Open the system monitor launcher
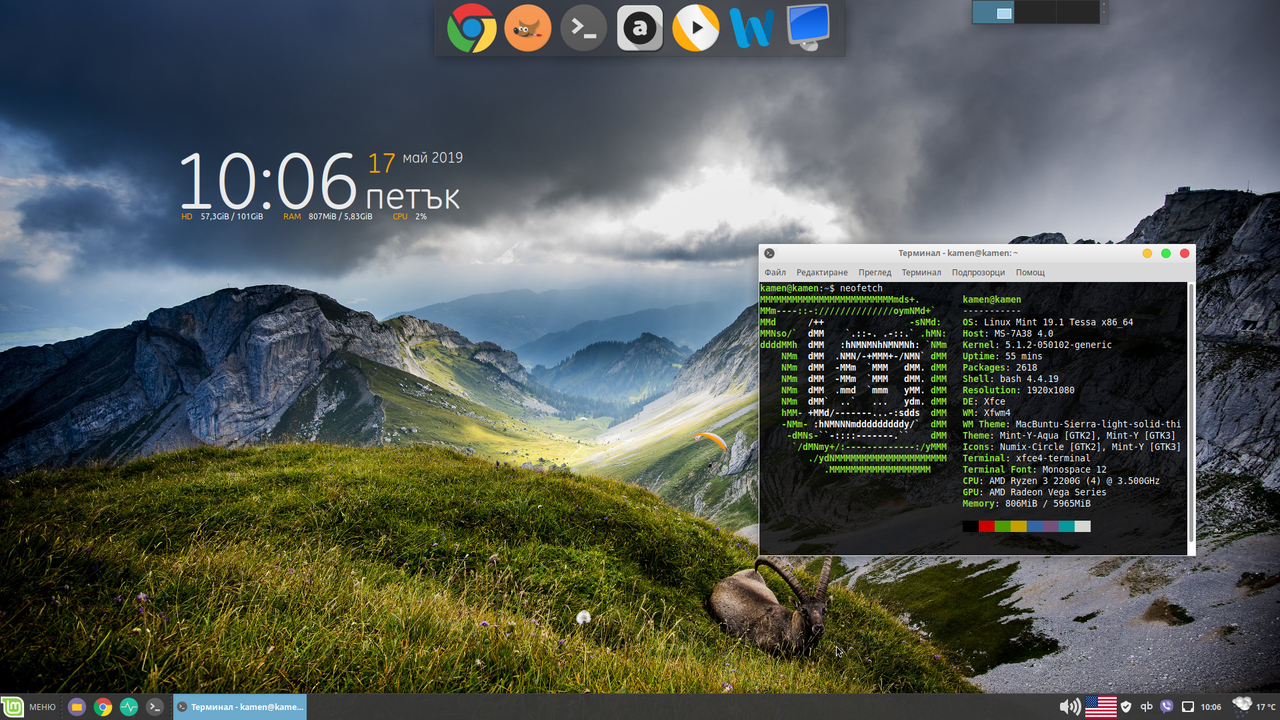 (x=129, y=707)
